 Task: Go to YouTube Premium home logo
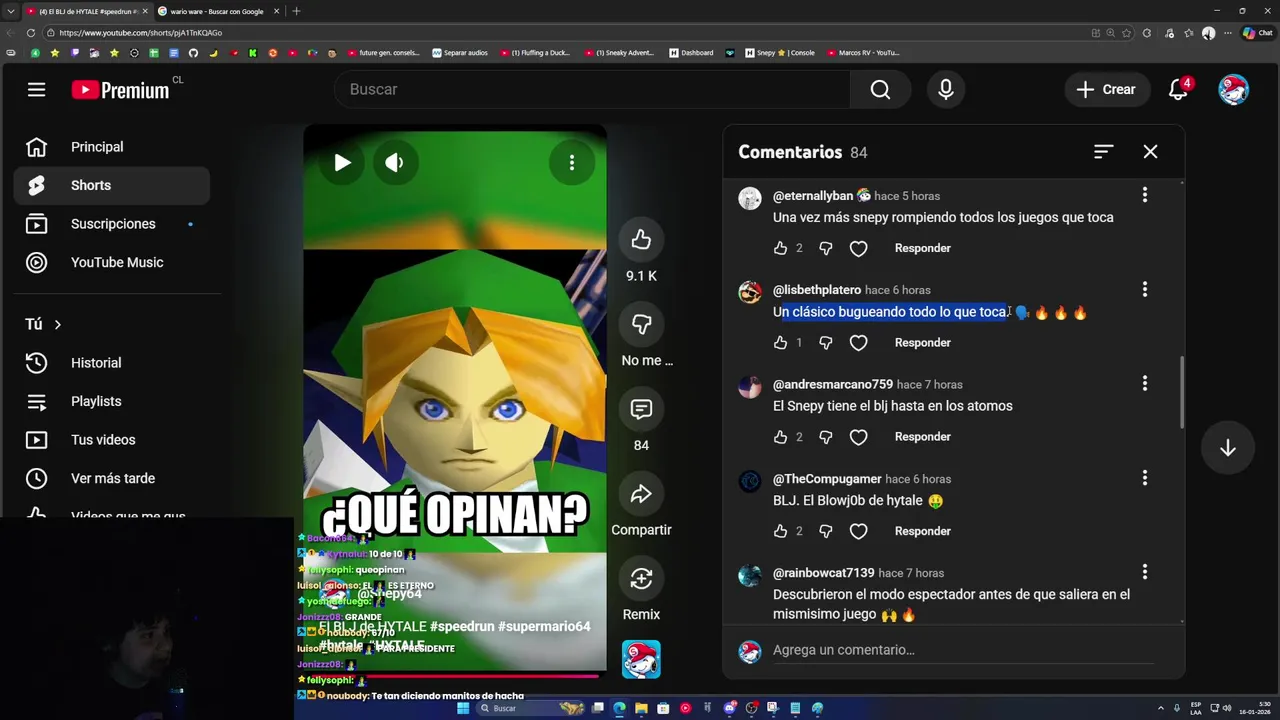click(x=120, y=90)
